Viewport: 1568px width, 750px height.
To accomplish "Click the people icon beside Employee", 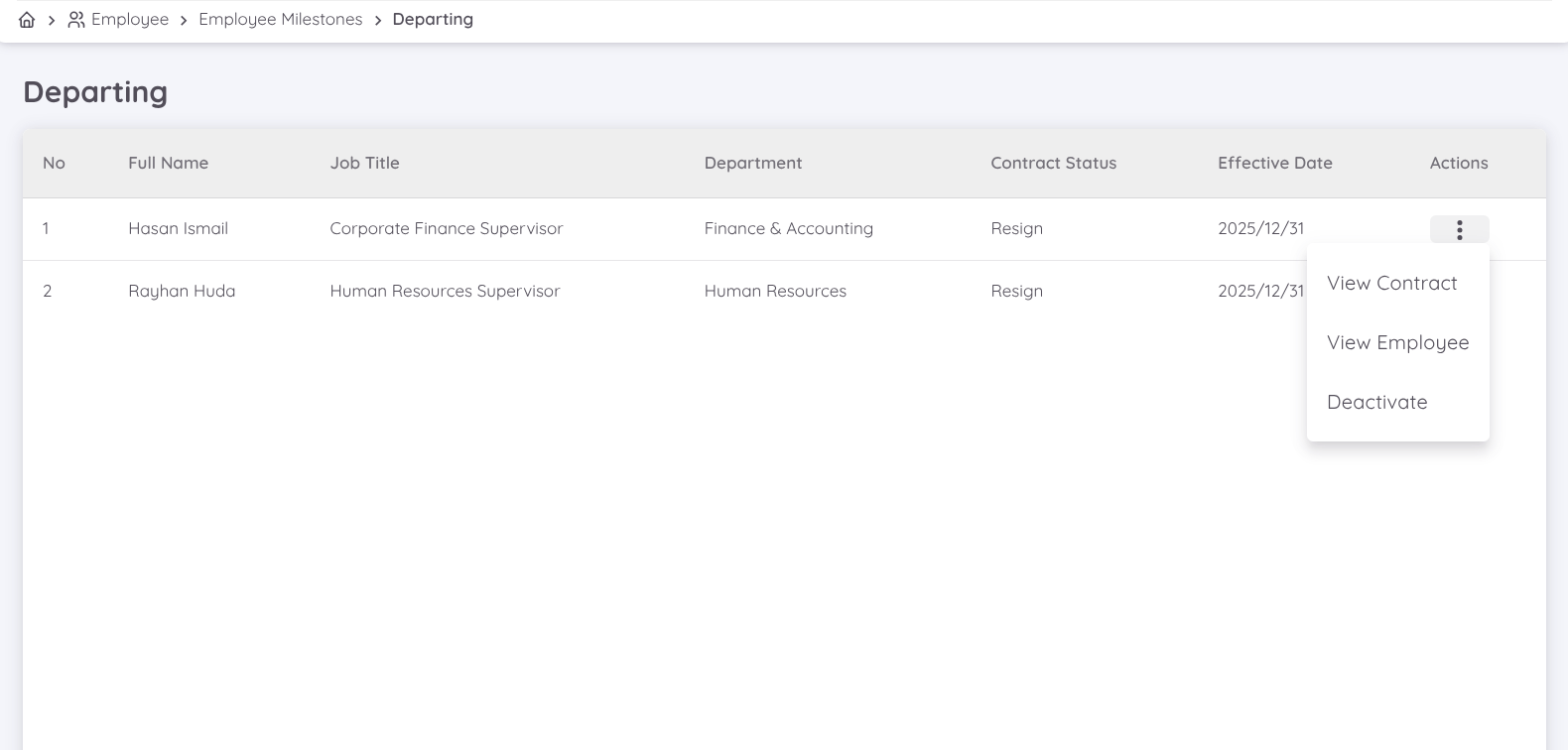I will coord(75,20).
